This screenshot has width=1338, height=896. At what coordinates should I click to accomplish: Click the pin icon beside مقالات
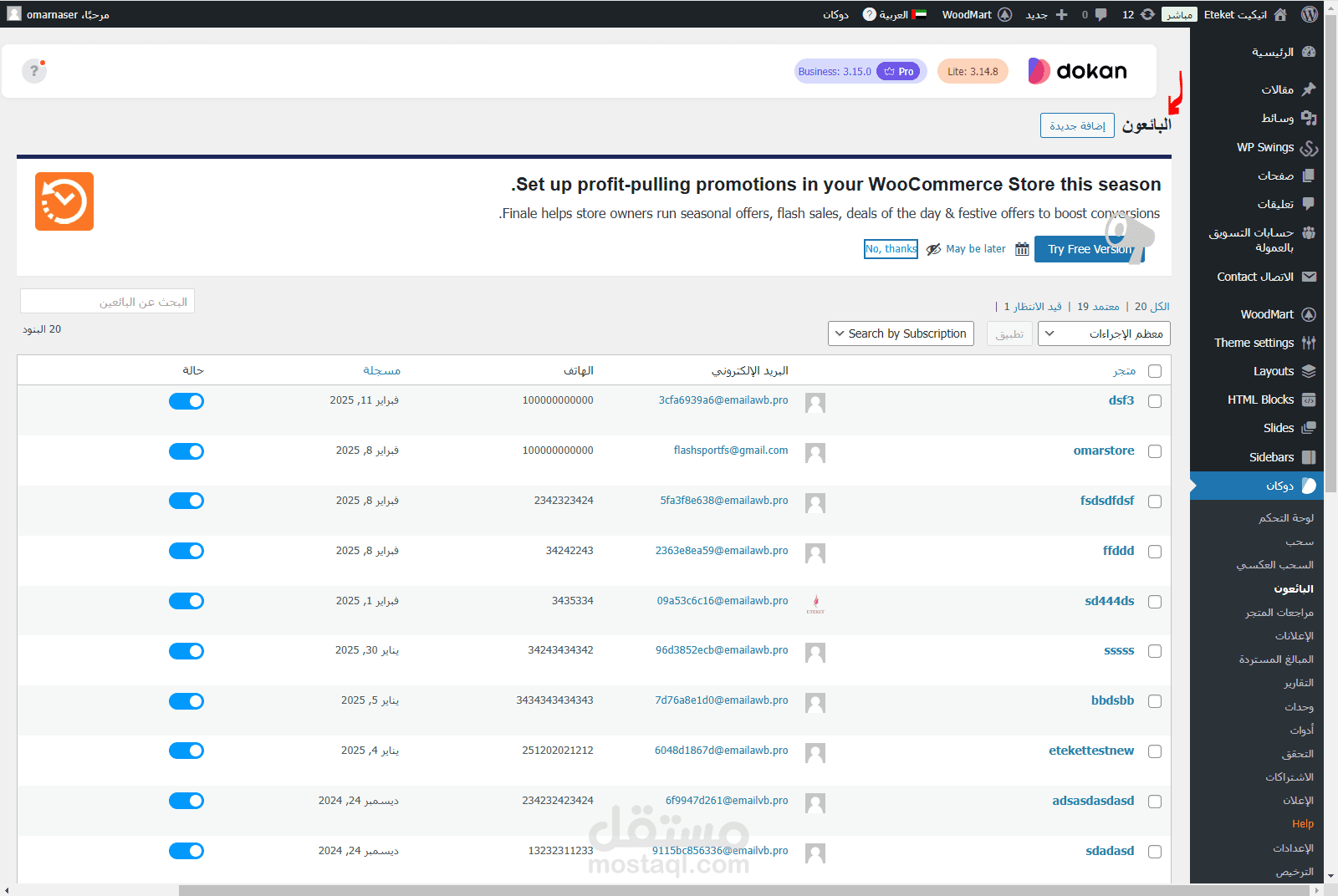pos(1309,89)
